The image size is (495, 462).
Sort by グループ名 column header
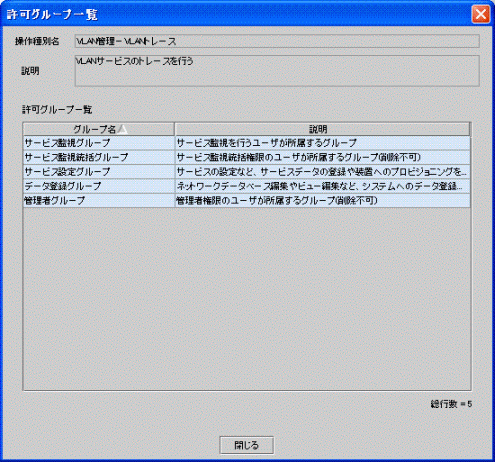[x=99, y=129]
